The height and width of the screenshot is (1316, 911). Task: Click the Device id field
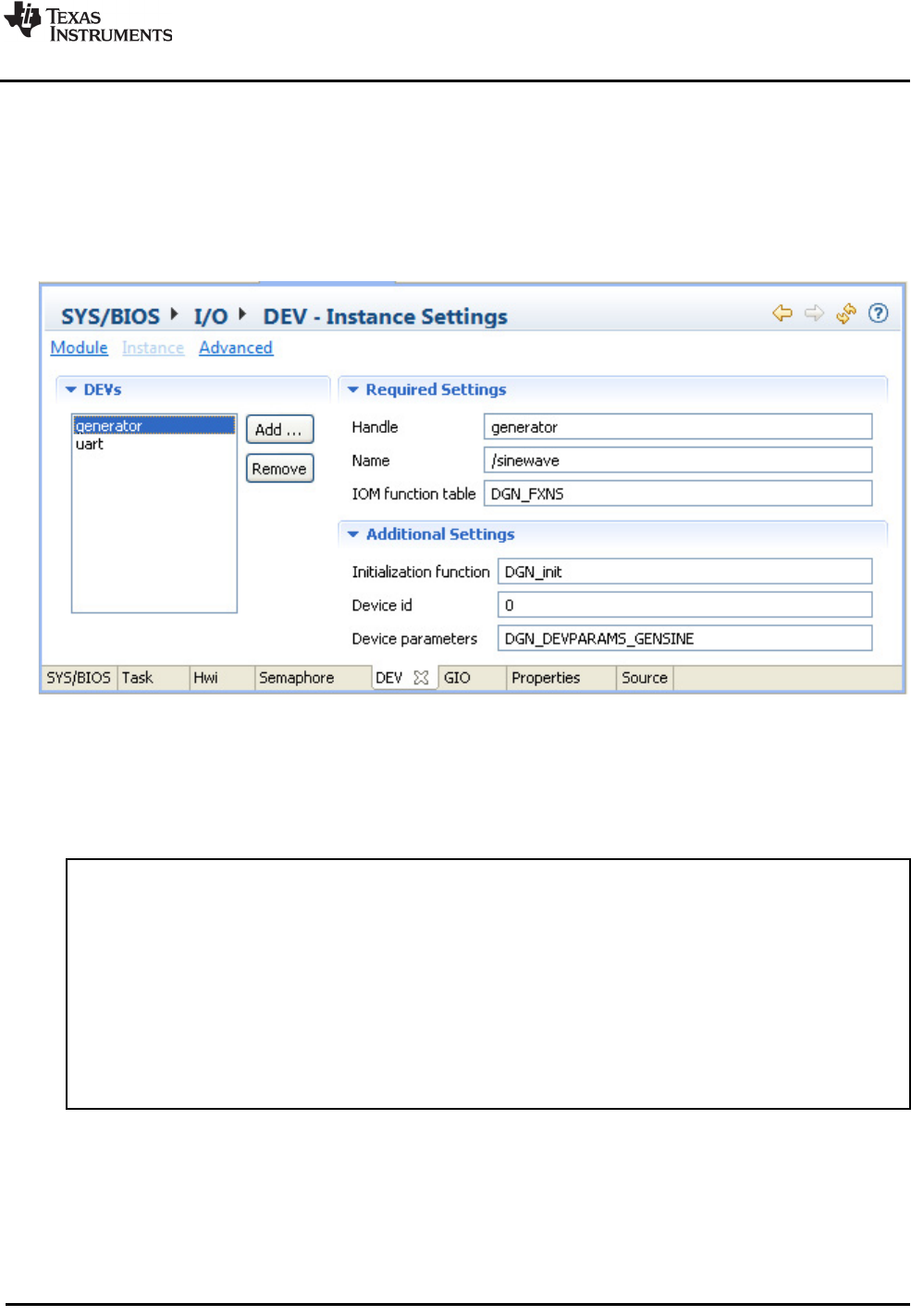(x=685, y=605)
